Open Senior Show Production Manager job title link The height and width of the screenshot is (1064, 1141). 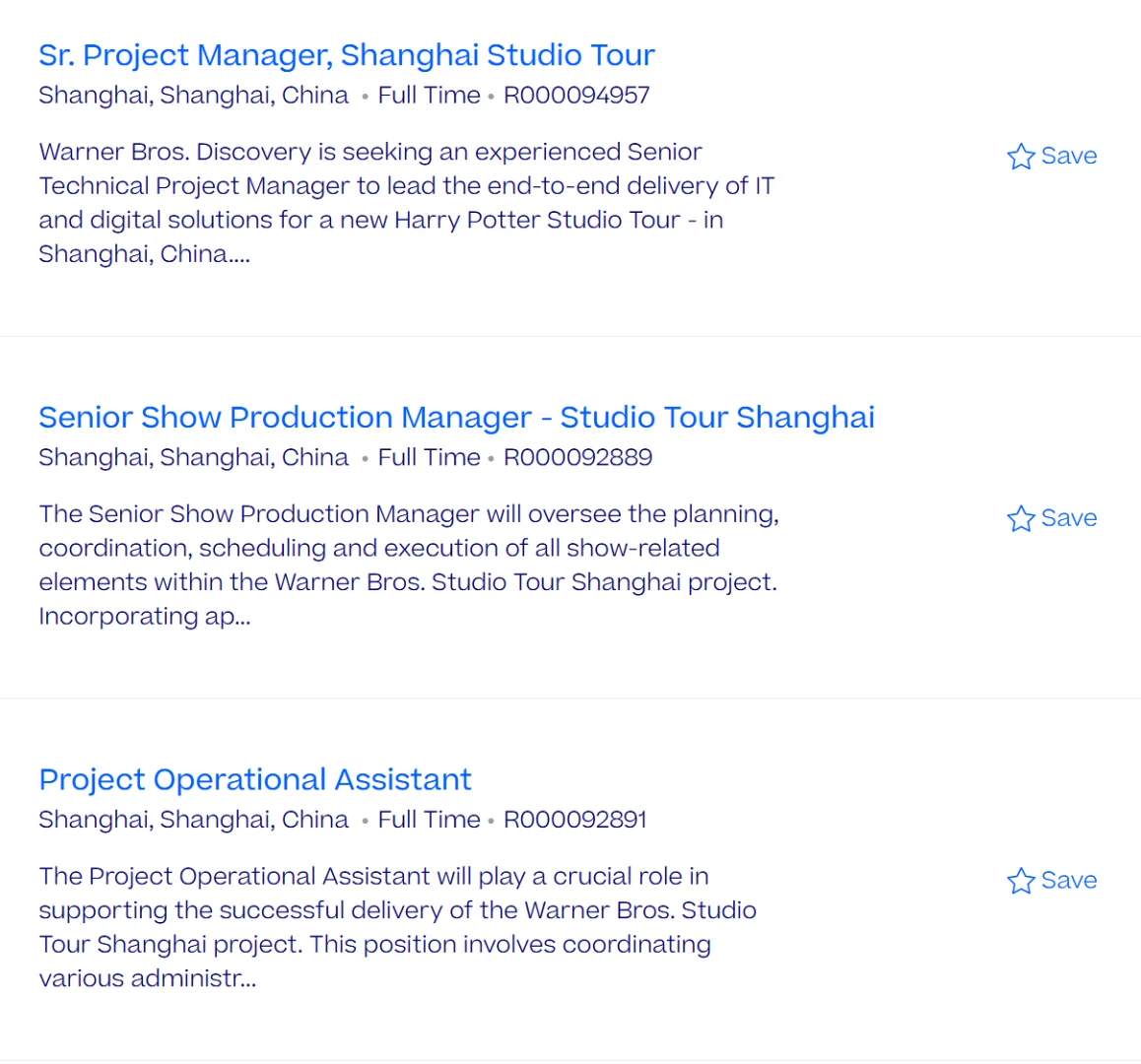pos(456,418)
